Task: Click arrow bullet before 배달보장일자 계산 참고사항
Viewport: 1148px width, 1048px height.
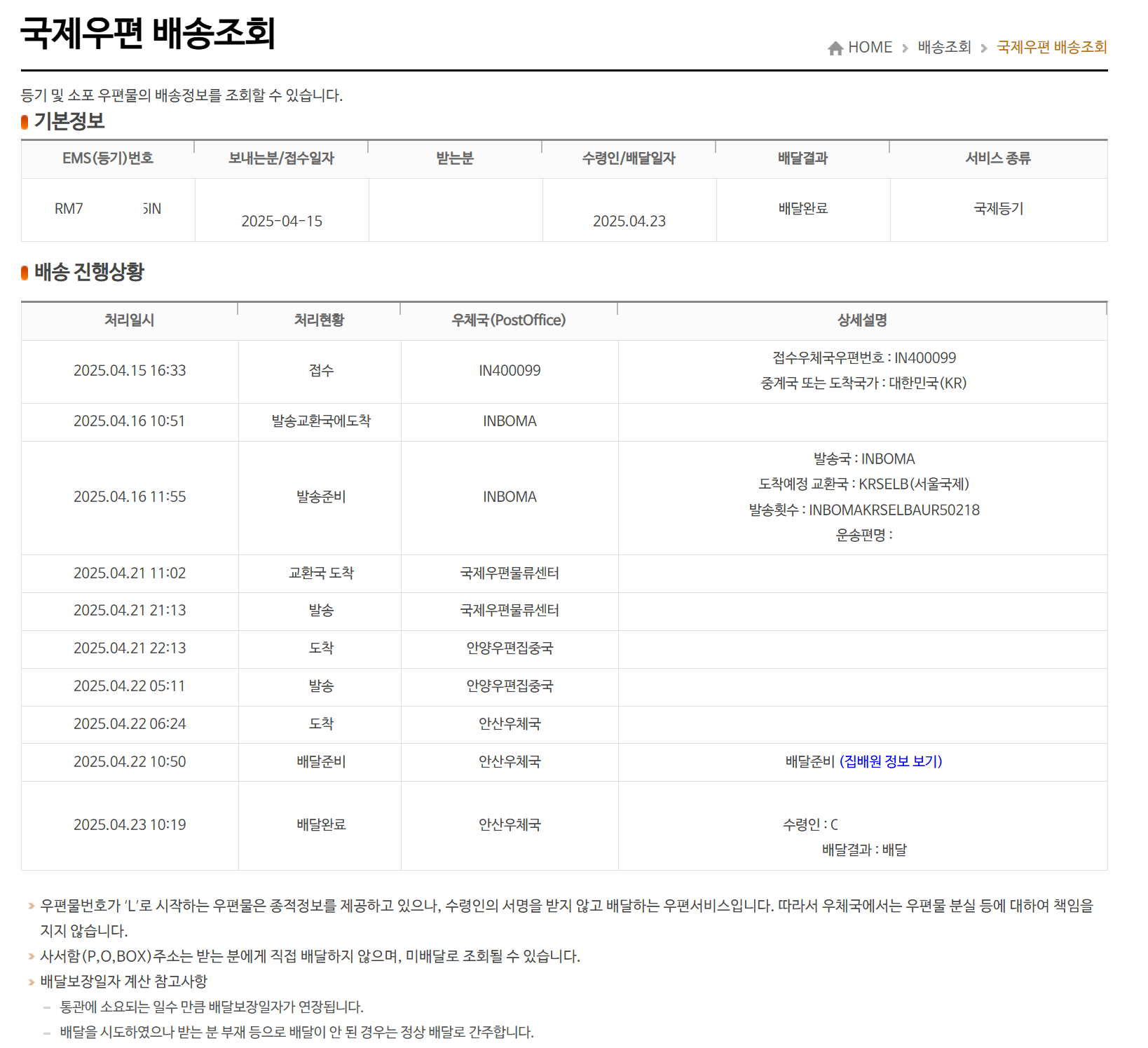Action: pyautogui.click(x=32, y=982)
